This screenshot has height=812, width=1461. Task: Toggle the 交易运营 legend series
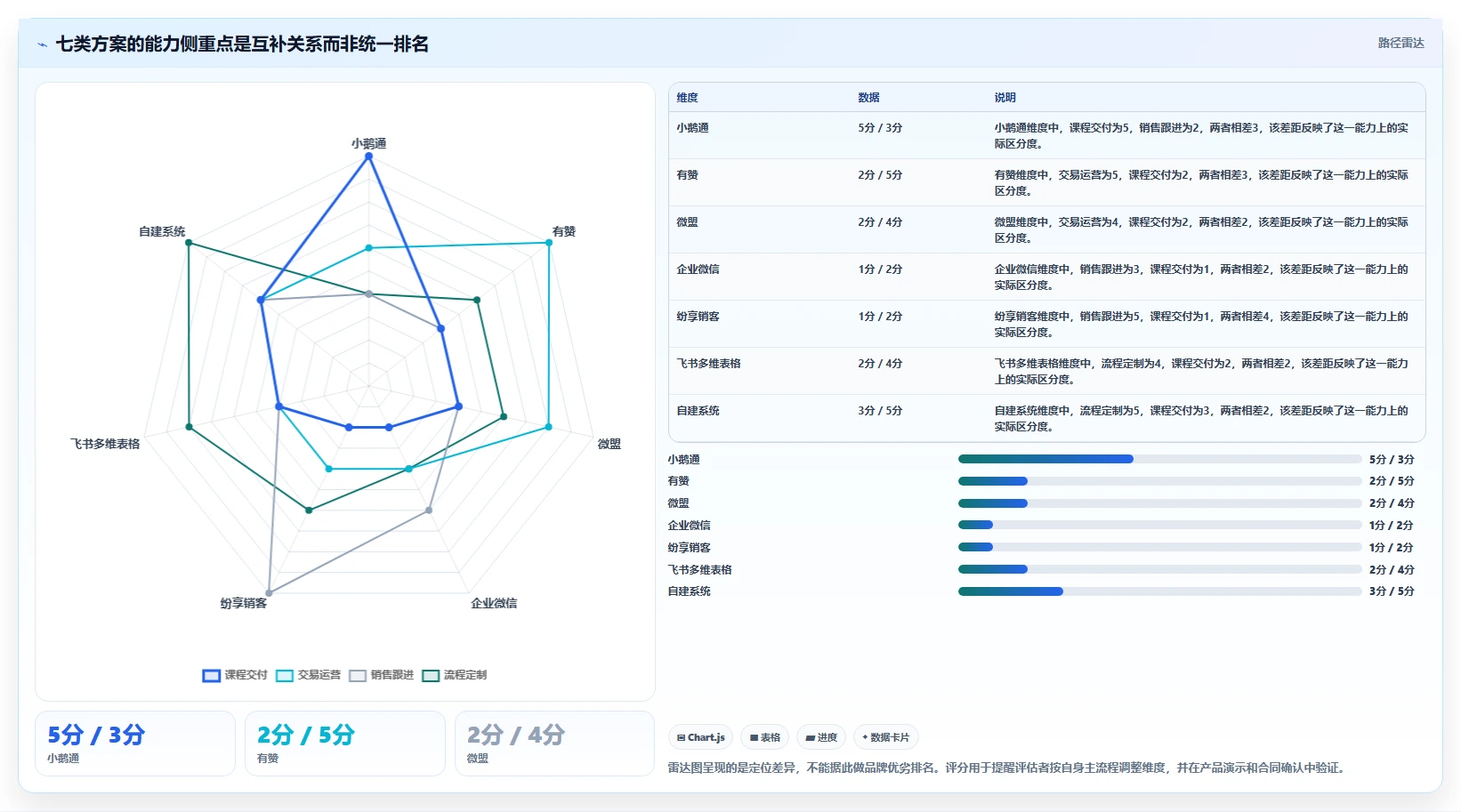[309, 675]
